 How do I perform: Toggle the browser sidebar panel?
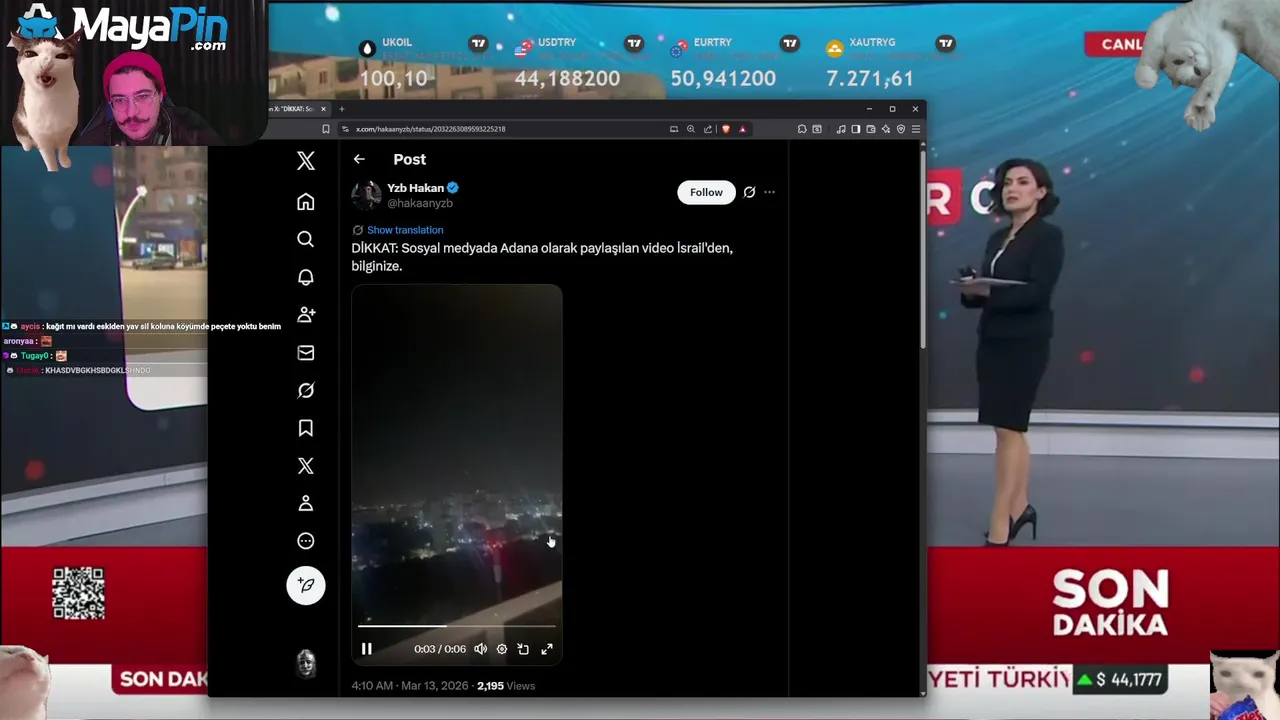856,129
